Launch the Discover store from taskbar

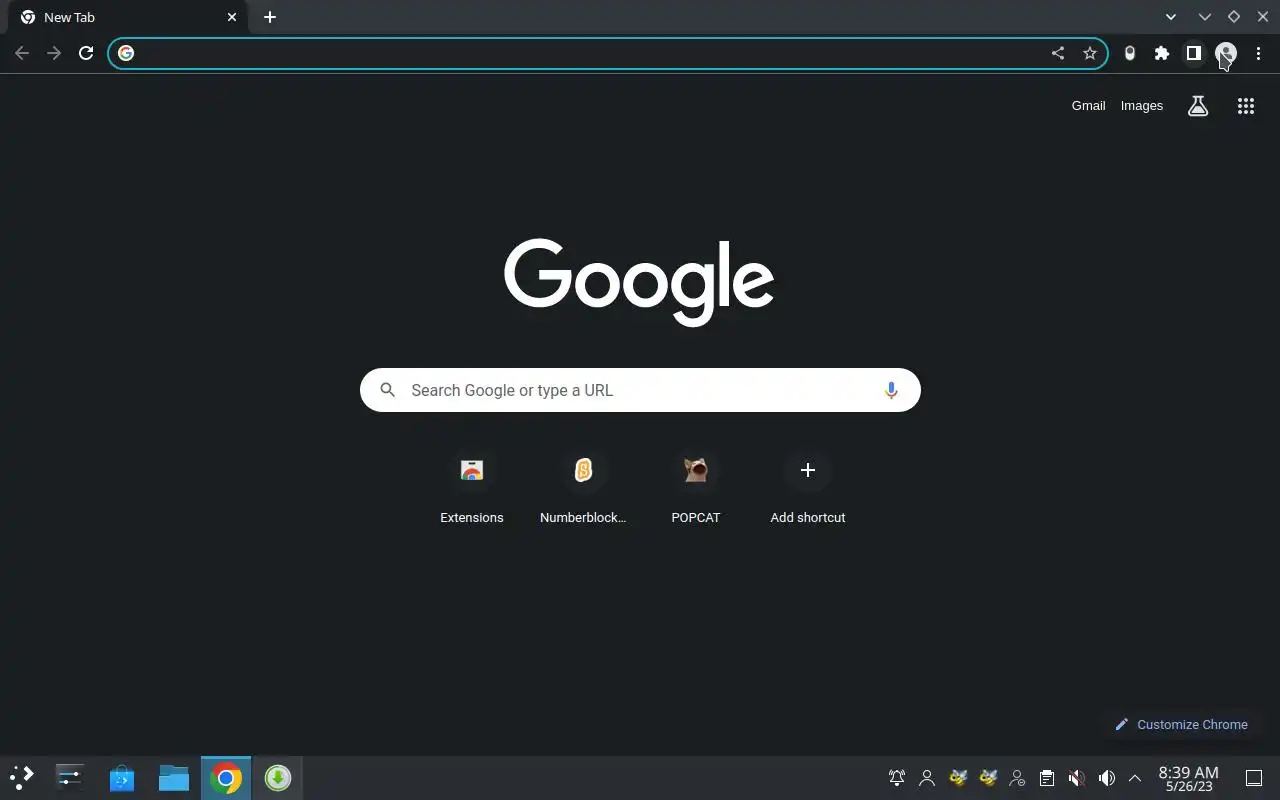(122, 778)
